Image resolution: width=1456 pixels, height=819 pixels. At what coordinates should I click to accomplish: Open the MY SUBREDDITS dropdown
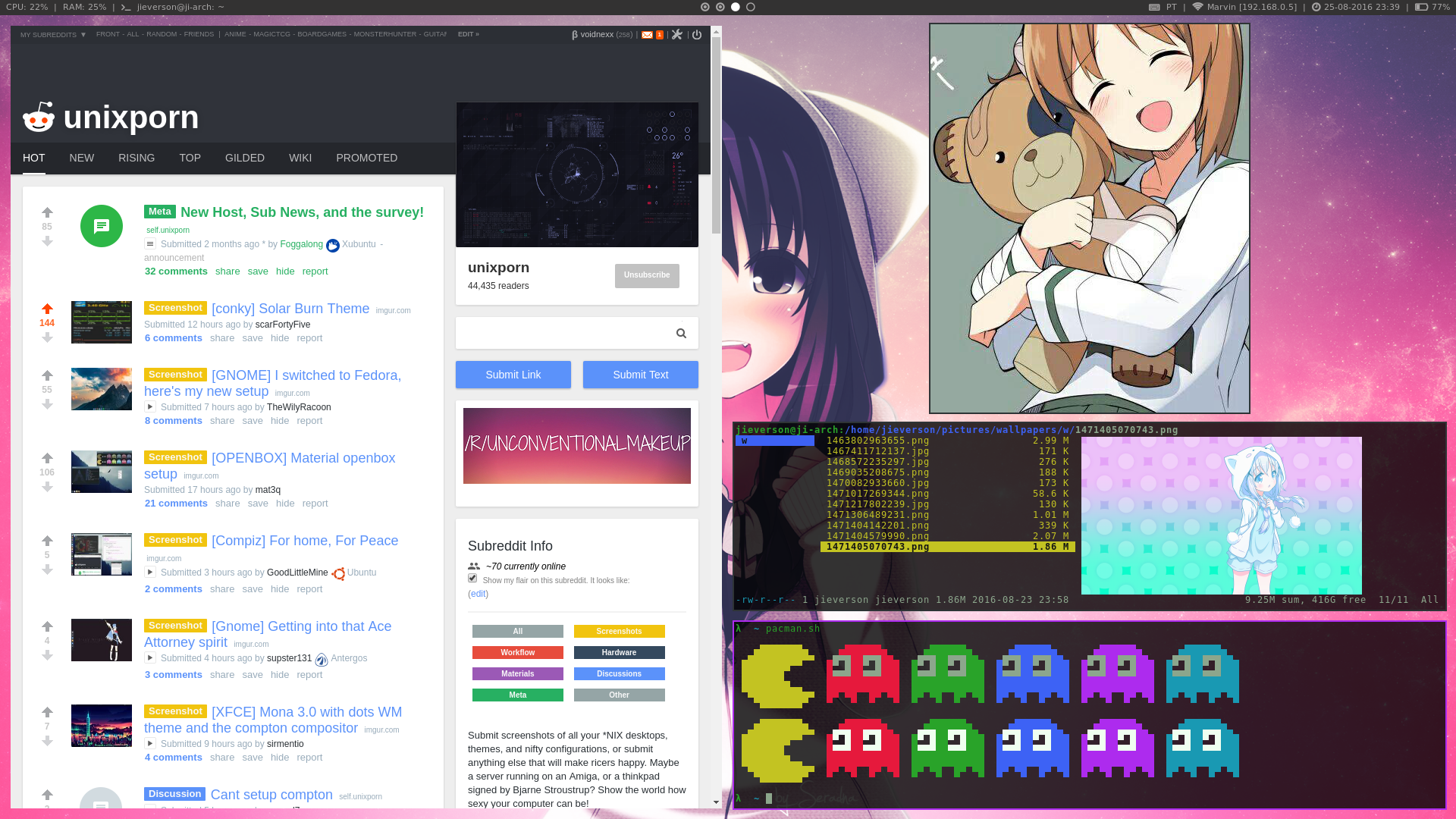click(x=53, y=35)
